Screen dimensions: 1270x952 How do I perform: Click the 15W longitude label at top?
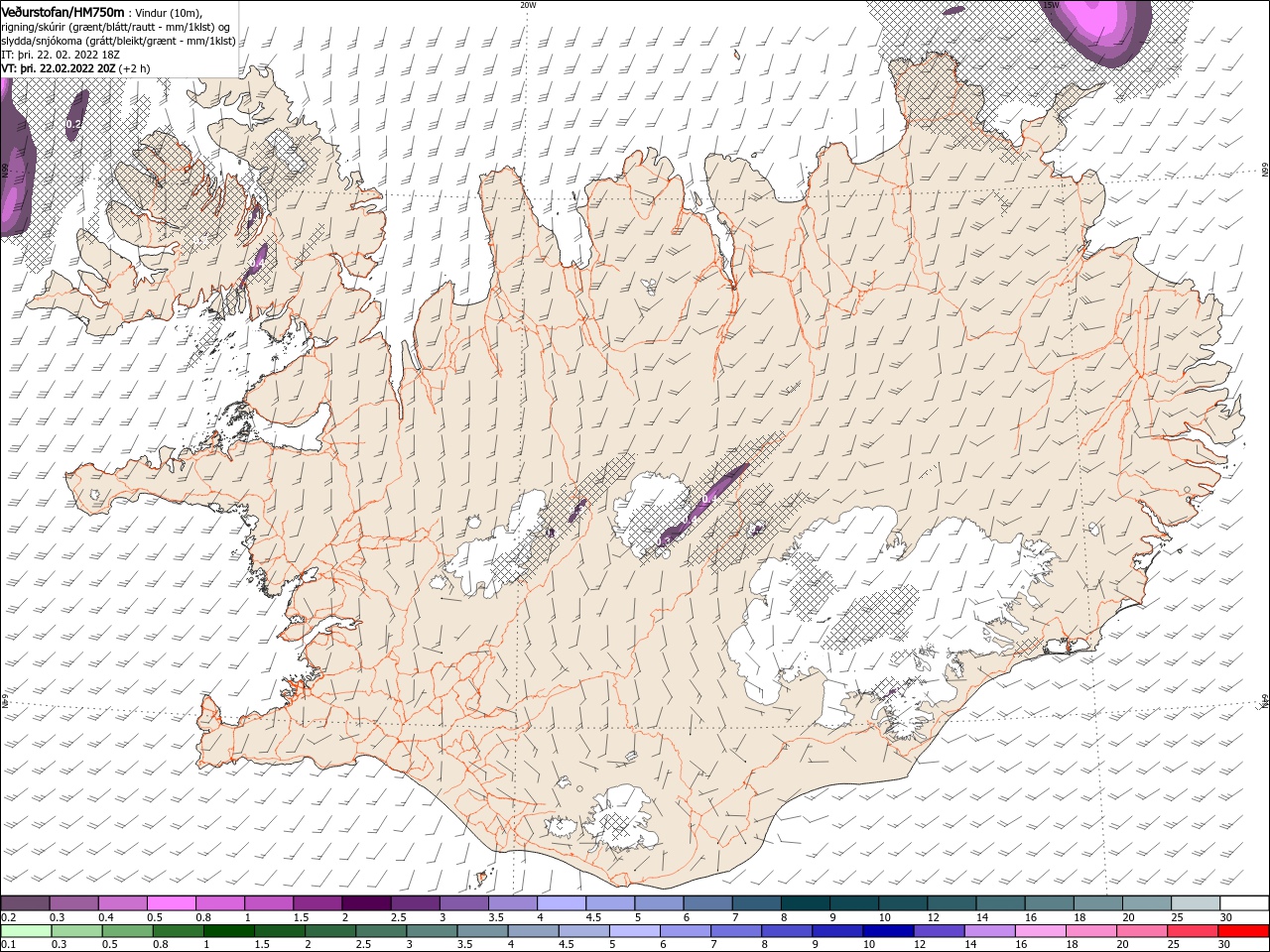[1051, 5]
